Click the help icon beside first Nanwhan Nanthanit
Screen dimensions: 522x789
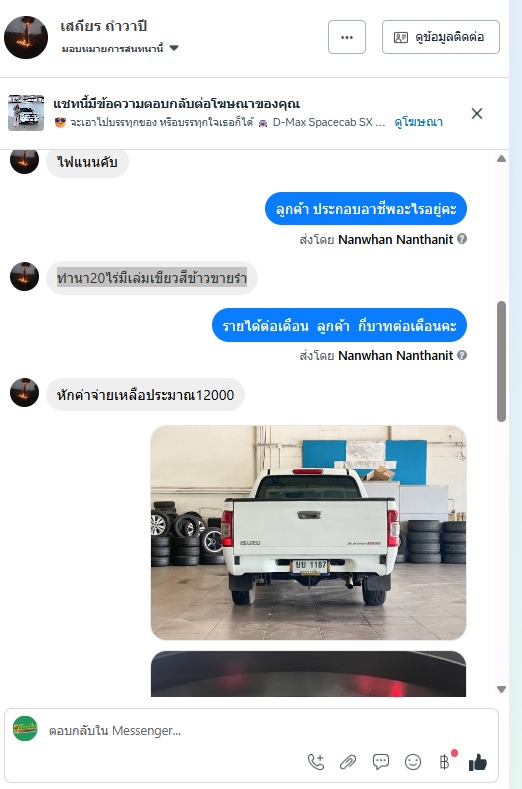[462, 239]
